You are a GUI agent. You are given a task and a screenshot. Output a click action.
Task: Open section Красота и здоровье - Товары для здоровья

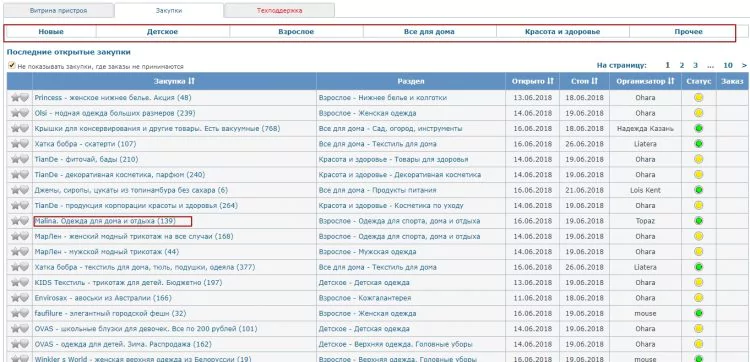click(x=393, y=159)
